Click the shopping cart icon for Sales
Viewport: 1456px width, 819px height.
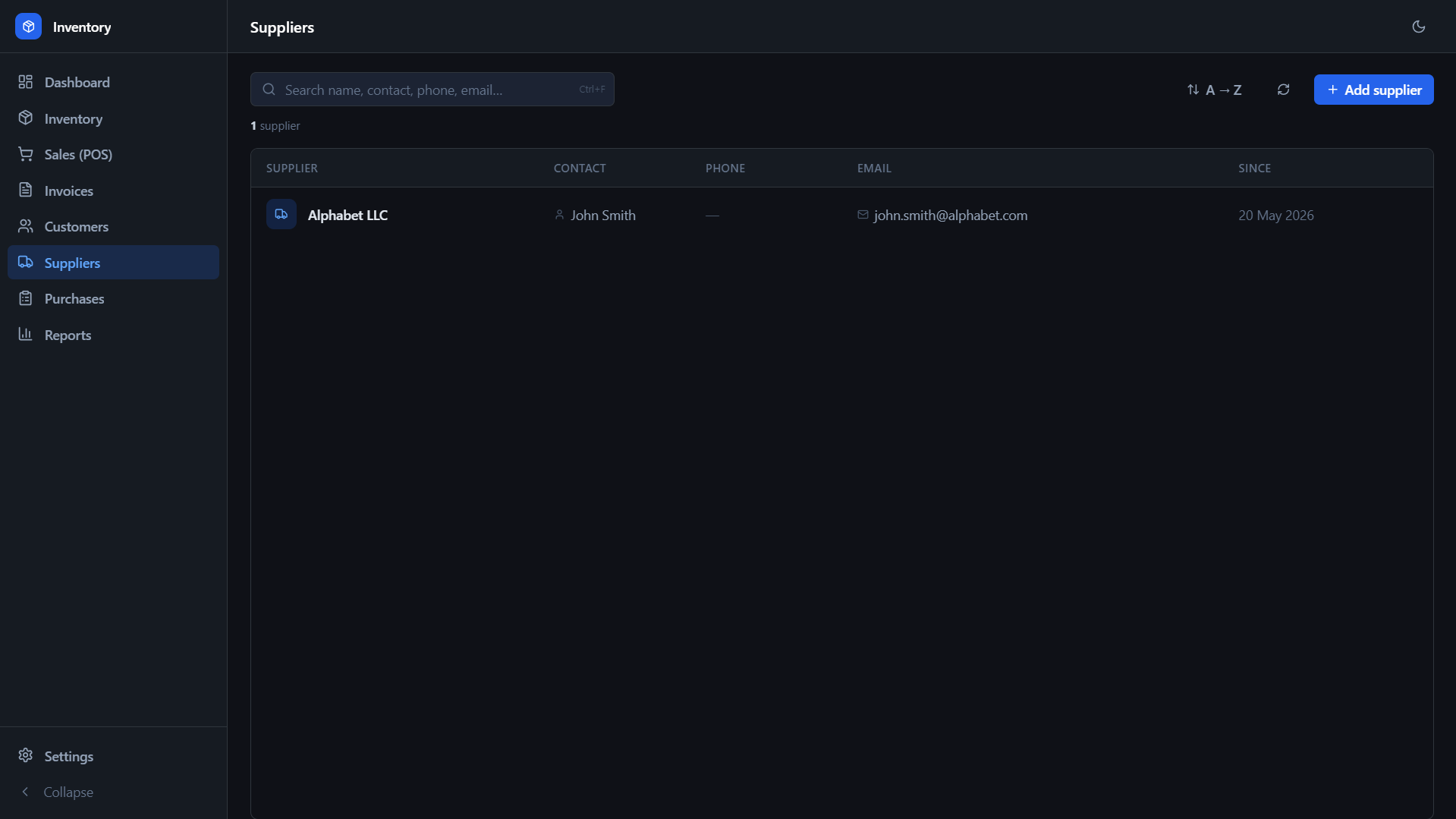point(26,153)
